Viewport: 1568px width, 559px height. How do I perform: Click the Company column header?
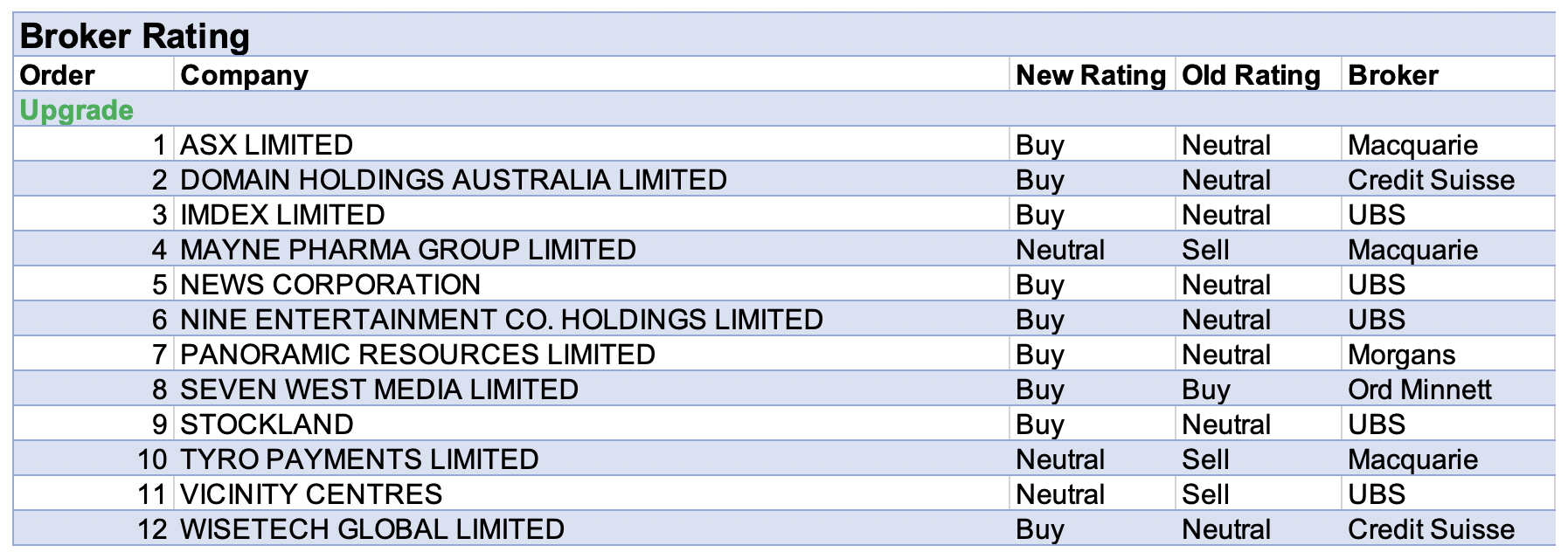click(244, 75)
